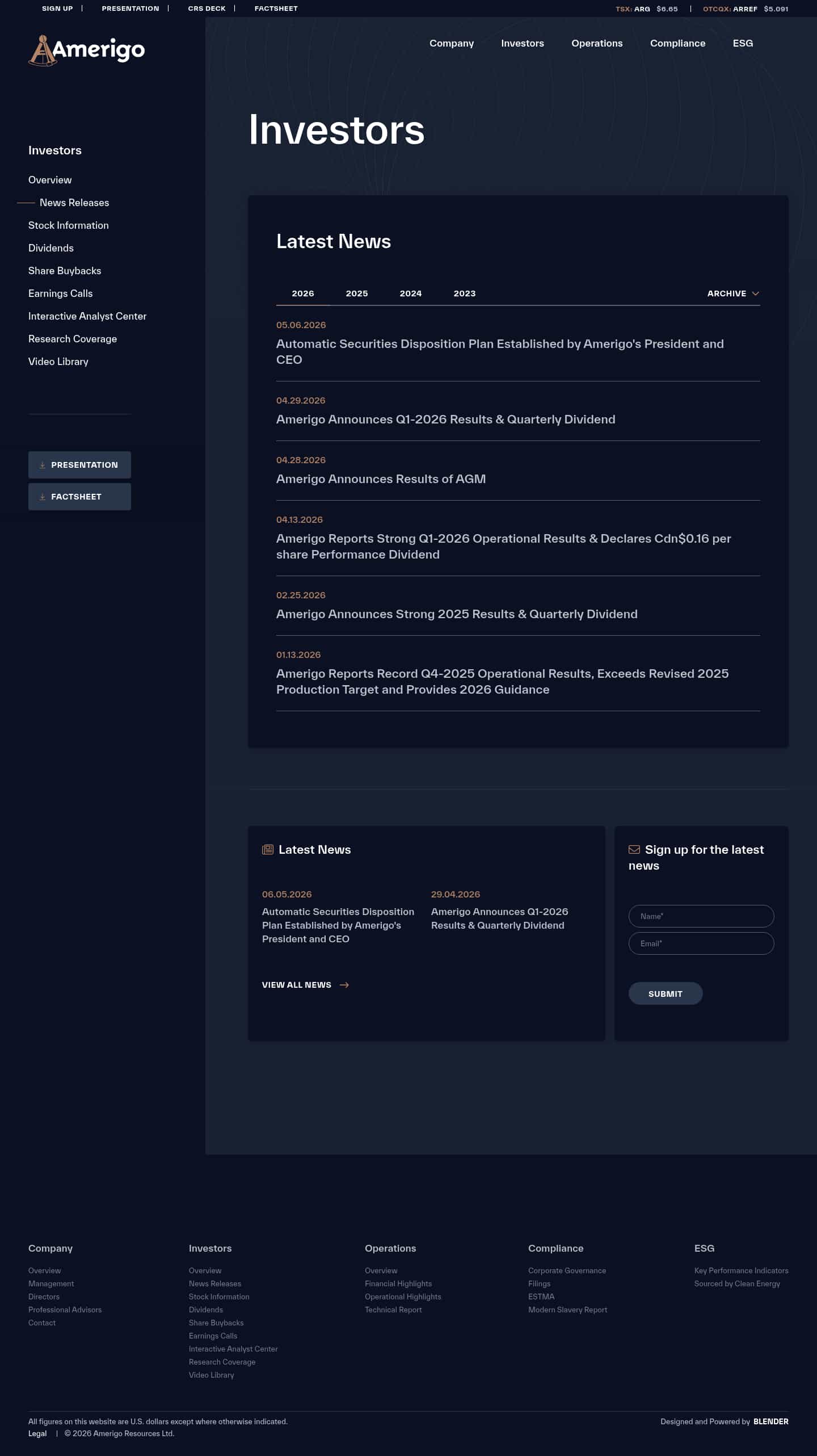Open Filings in the footer
Viewport: 817px width, 1456px height.
point(539,1283)
